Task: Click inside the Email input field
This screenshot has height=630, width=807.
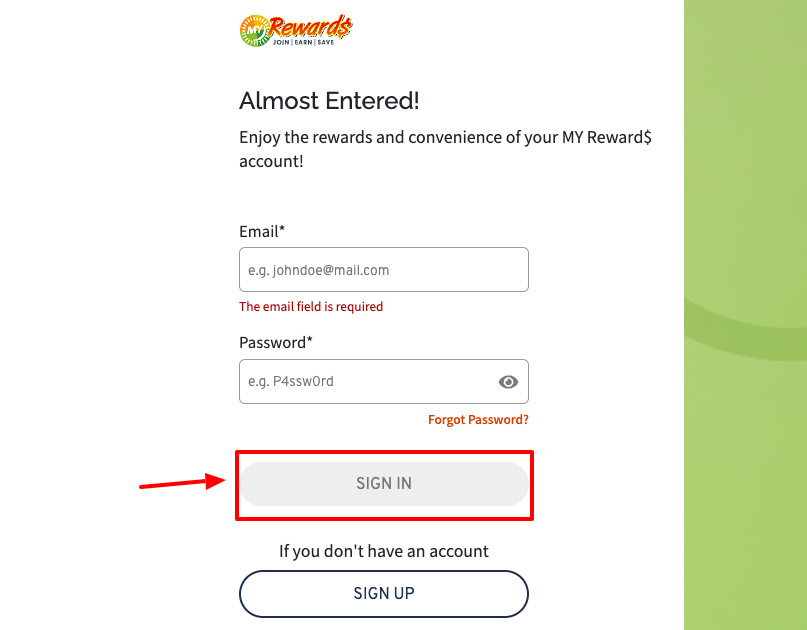Action: 383,269
